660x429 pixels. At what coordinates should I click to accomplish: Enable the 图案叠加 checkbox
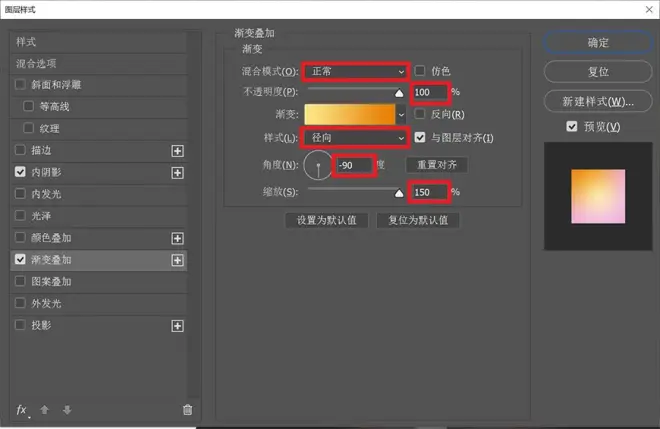pyautogui.click(x=20, y=281)
